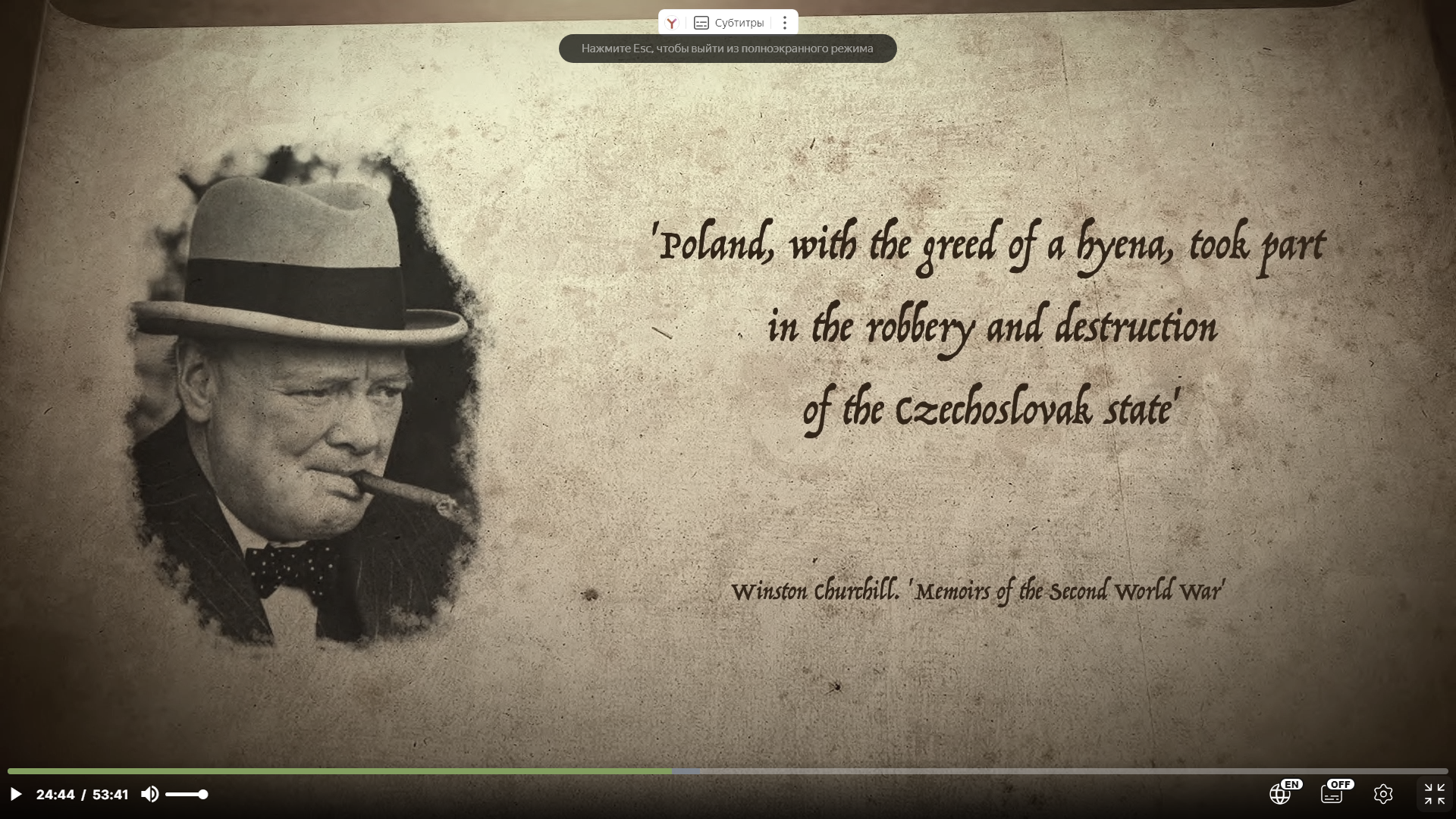The image size is (1456, 819).
Task: Click the Churchill portrait in the video
Action: click(x=303, y=394)
